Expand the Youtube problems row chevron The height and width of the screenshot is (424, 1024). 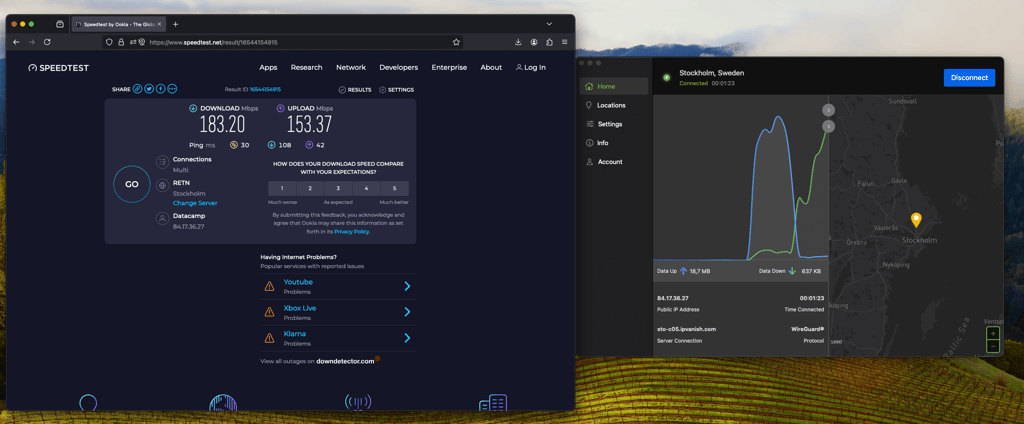pyautogui.click(x=407, y=286)
